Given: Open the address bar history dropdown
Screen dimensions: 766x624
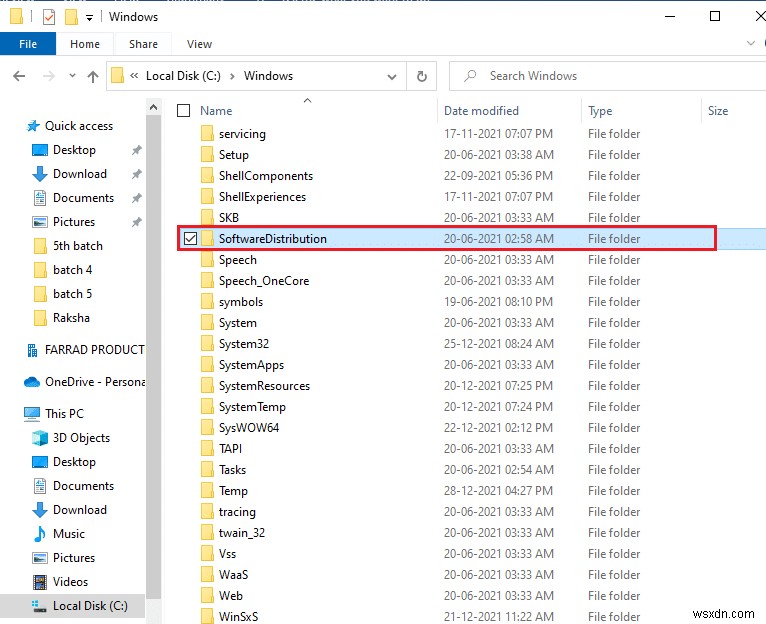Looking at the screenshot, I should [392, 77].
